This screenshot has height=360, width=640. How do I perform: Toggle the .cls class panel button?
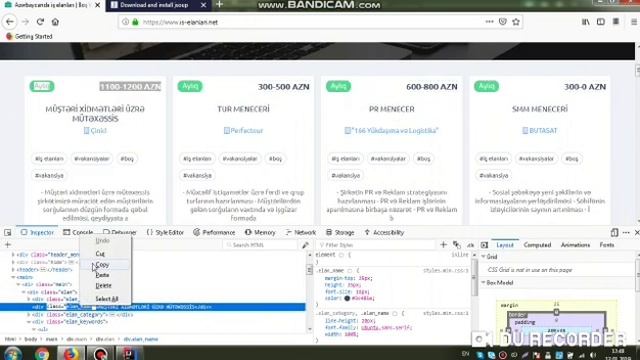(470, 245)
